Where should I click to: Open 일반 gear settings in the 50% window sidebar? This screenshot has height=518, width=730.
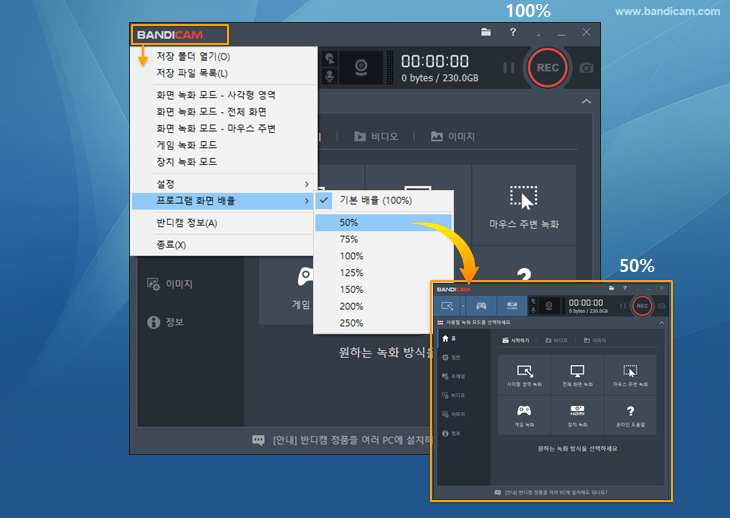pos(451,357)
